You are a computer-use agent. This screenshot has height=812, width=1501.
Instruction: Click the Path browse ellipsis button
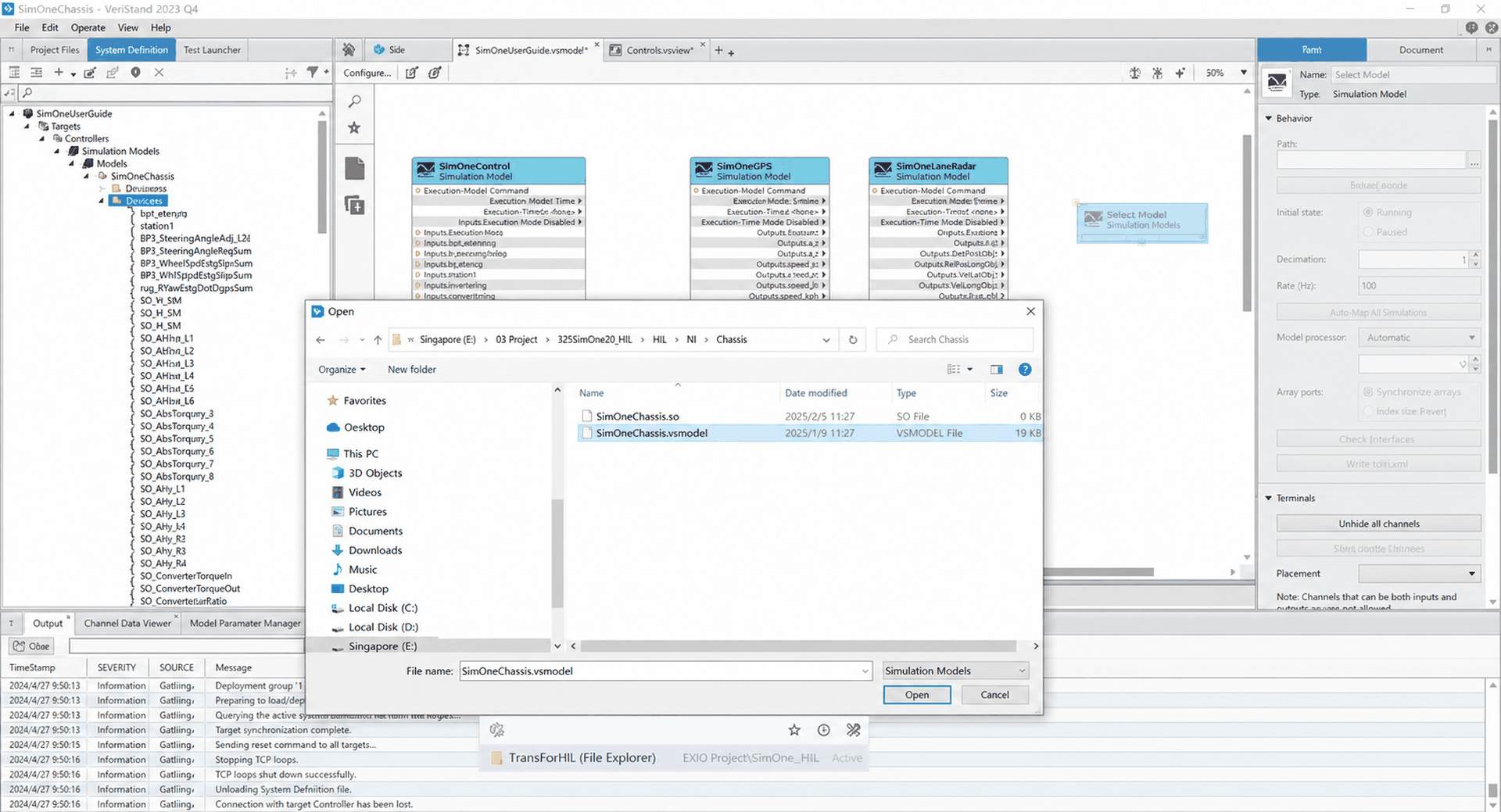coord(1474,161)
